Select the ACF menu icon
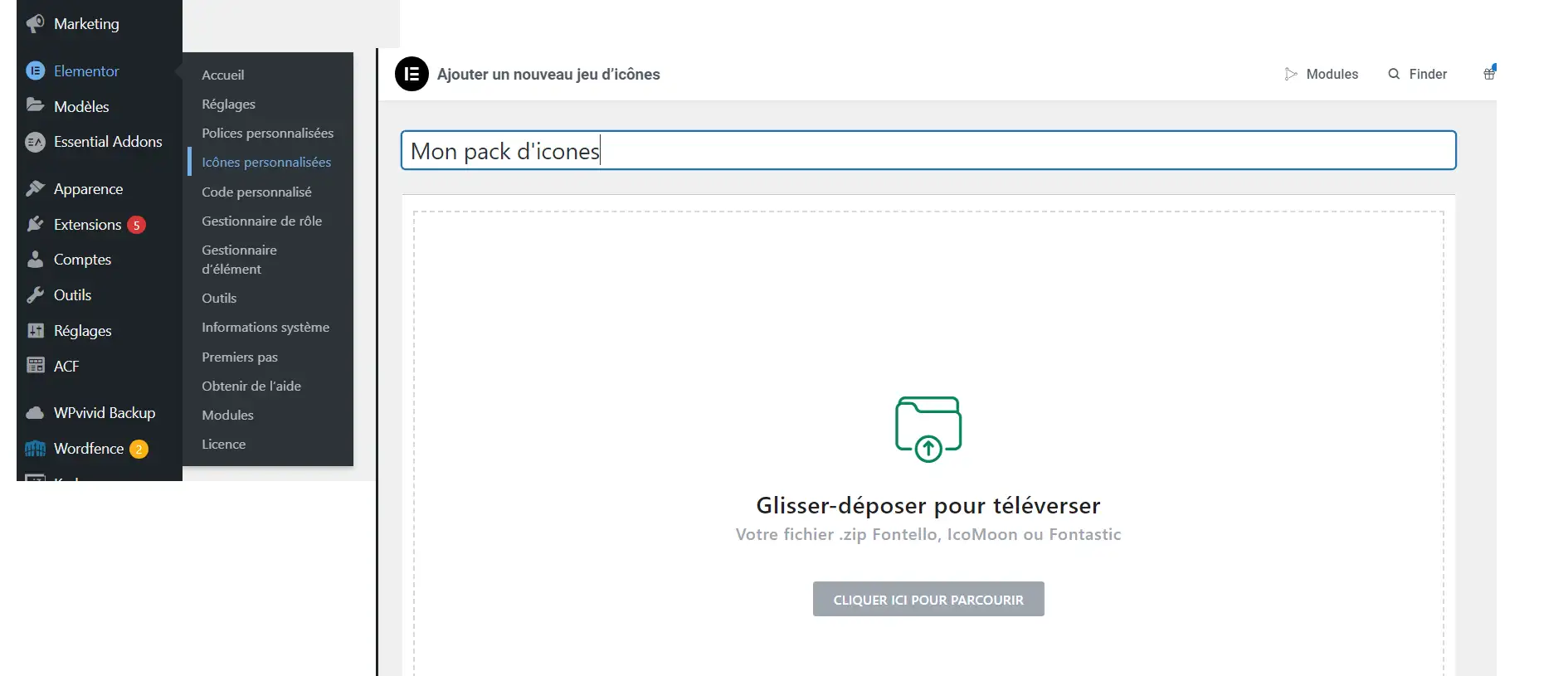 coord(34,365)
